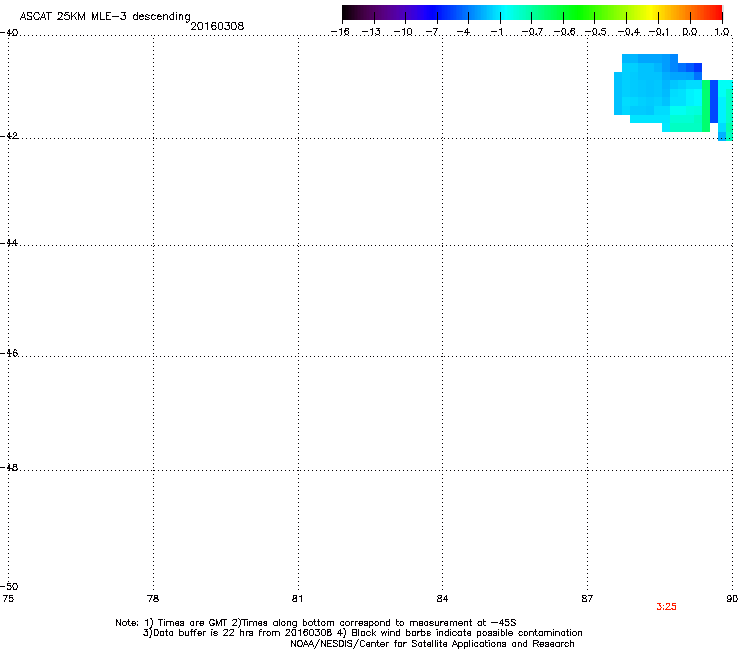
Task: Click the longitude label 81 on bottom axis
Action: click(297, 599)
